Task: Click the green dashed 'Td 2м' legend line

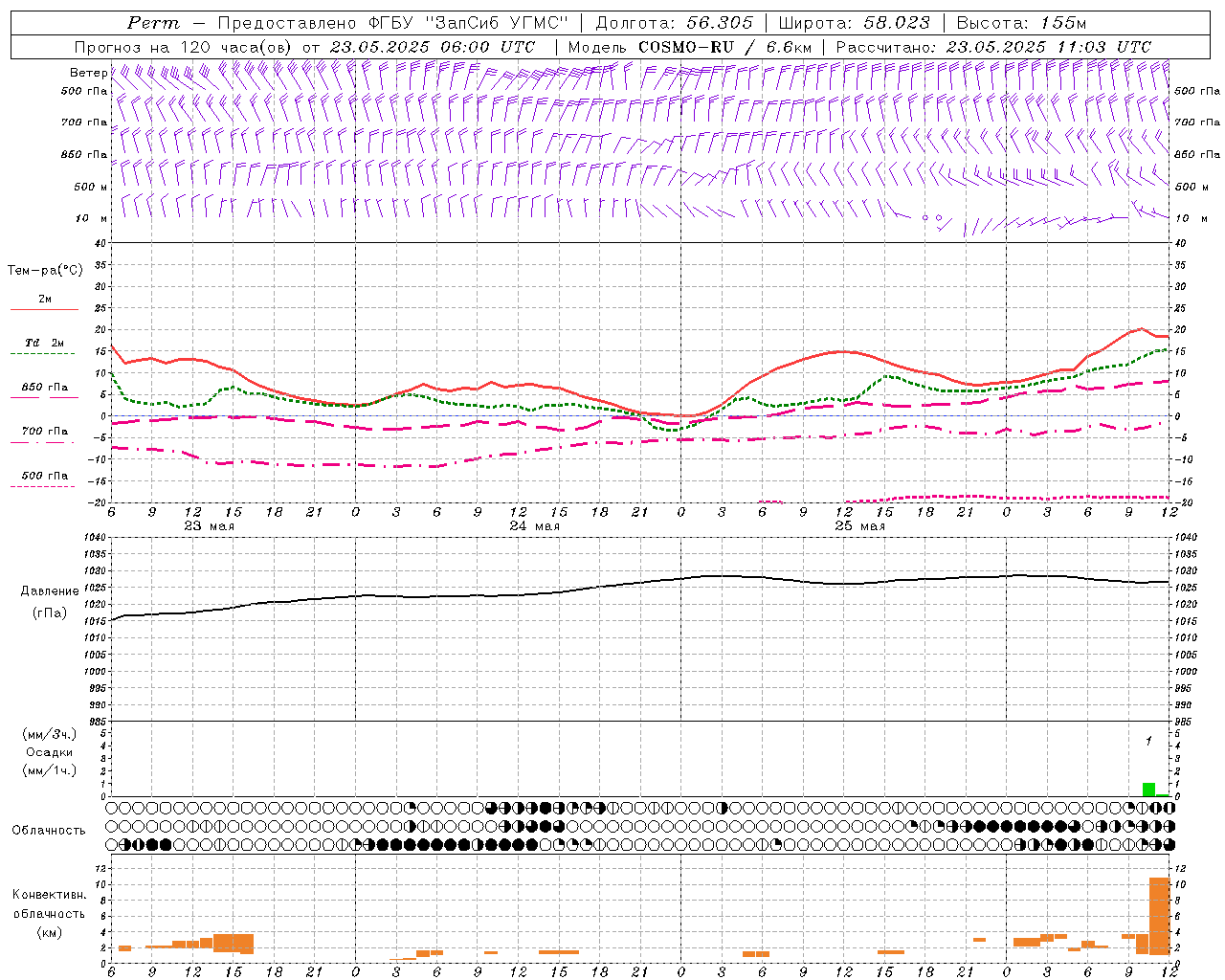Action: pyautogui.click(x=44, y=354)
